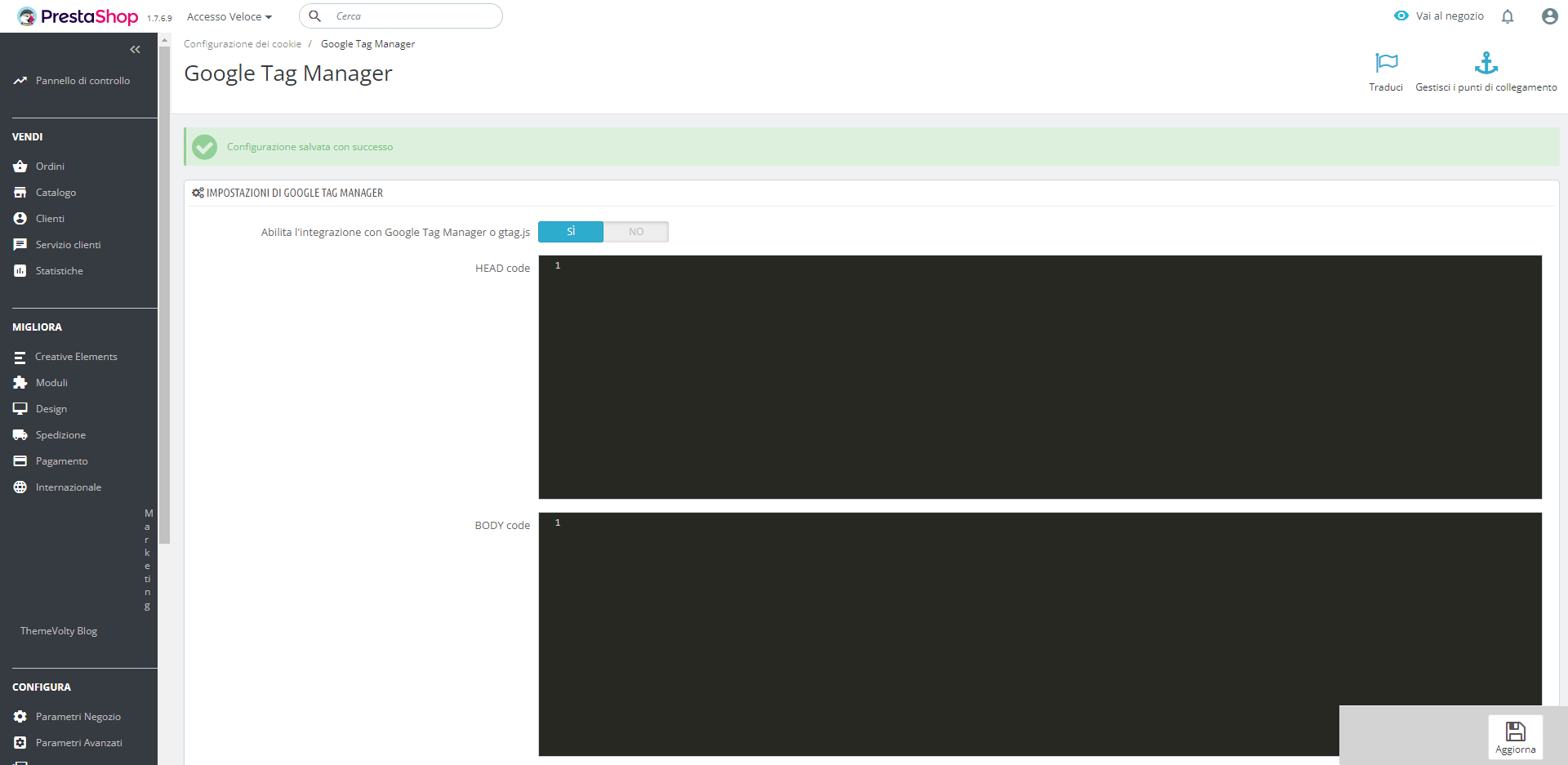Image resolution: width=1568 pixels, height=765 pixels.
Task: Click the search magnifier icon
Action: tap(314, 16)
